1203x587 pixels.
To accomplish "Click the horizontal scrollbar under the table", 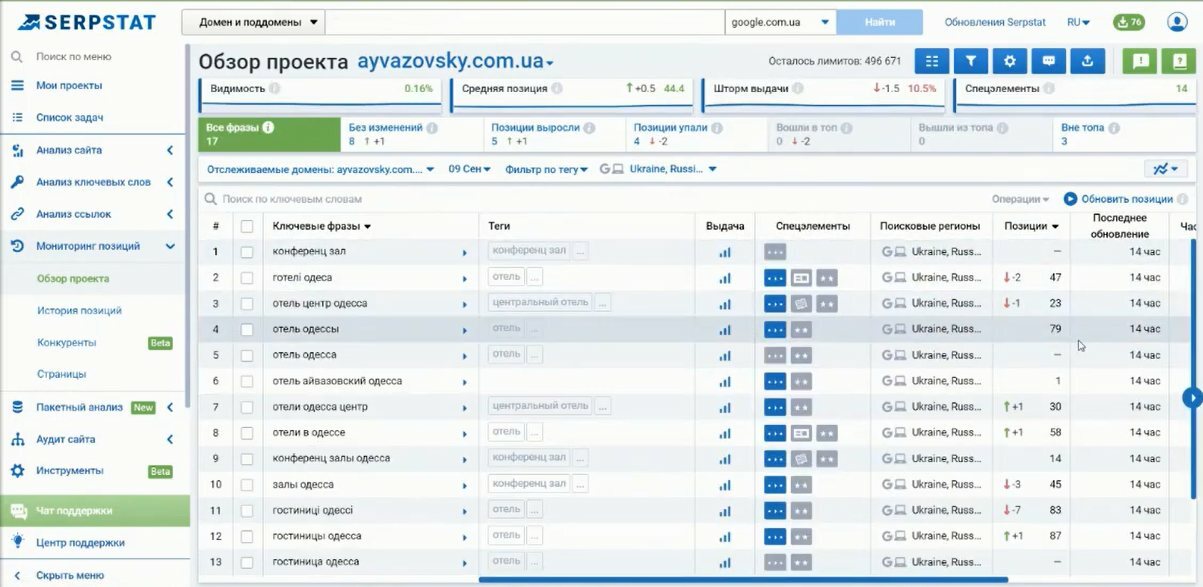I will (x=744, y=580).
